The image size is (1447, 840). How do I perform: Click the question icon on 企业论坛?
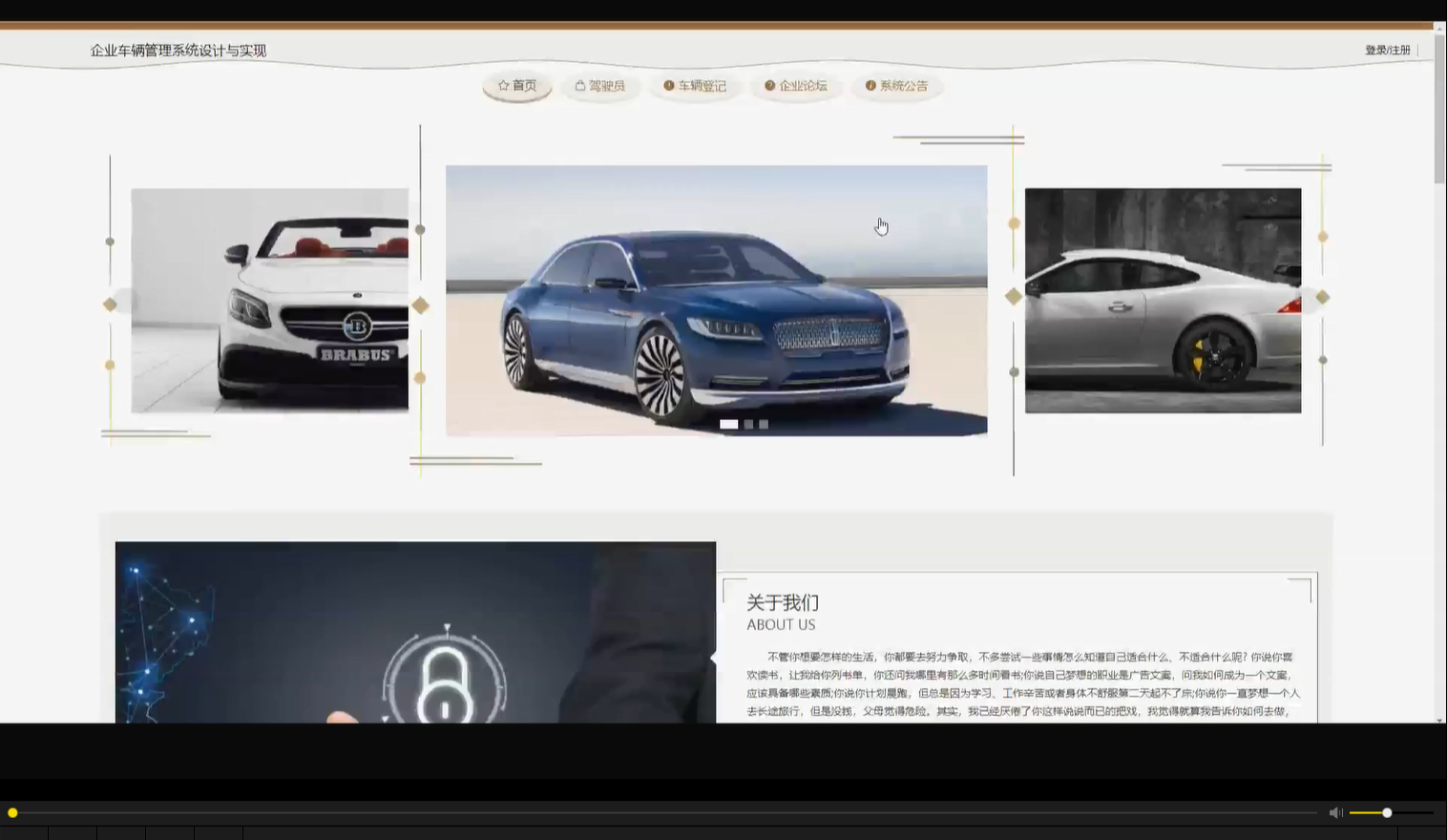point(769,85)
